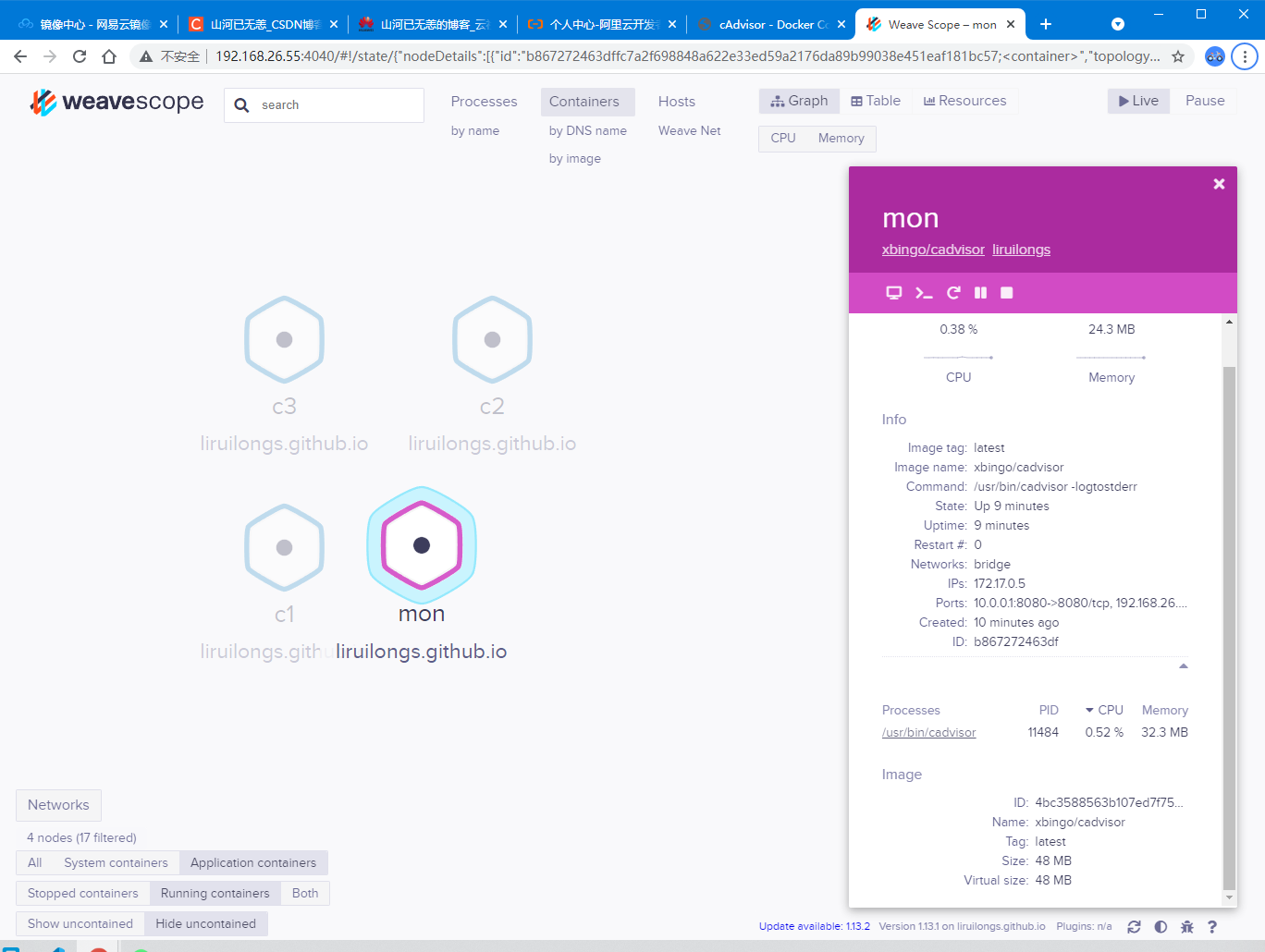Close the mon details panel

(x=1219, y=184)
